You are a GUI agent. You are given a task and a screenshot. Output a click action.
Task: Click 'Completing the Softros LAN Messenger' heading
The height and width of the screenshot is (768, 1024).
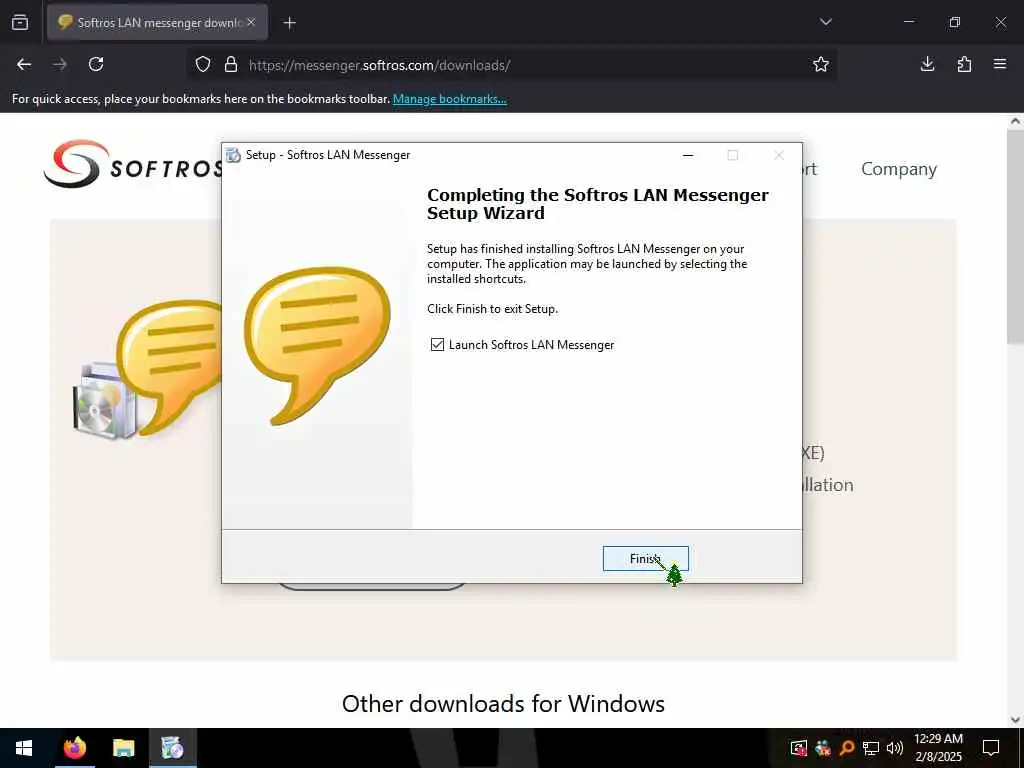click(598, 204)
